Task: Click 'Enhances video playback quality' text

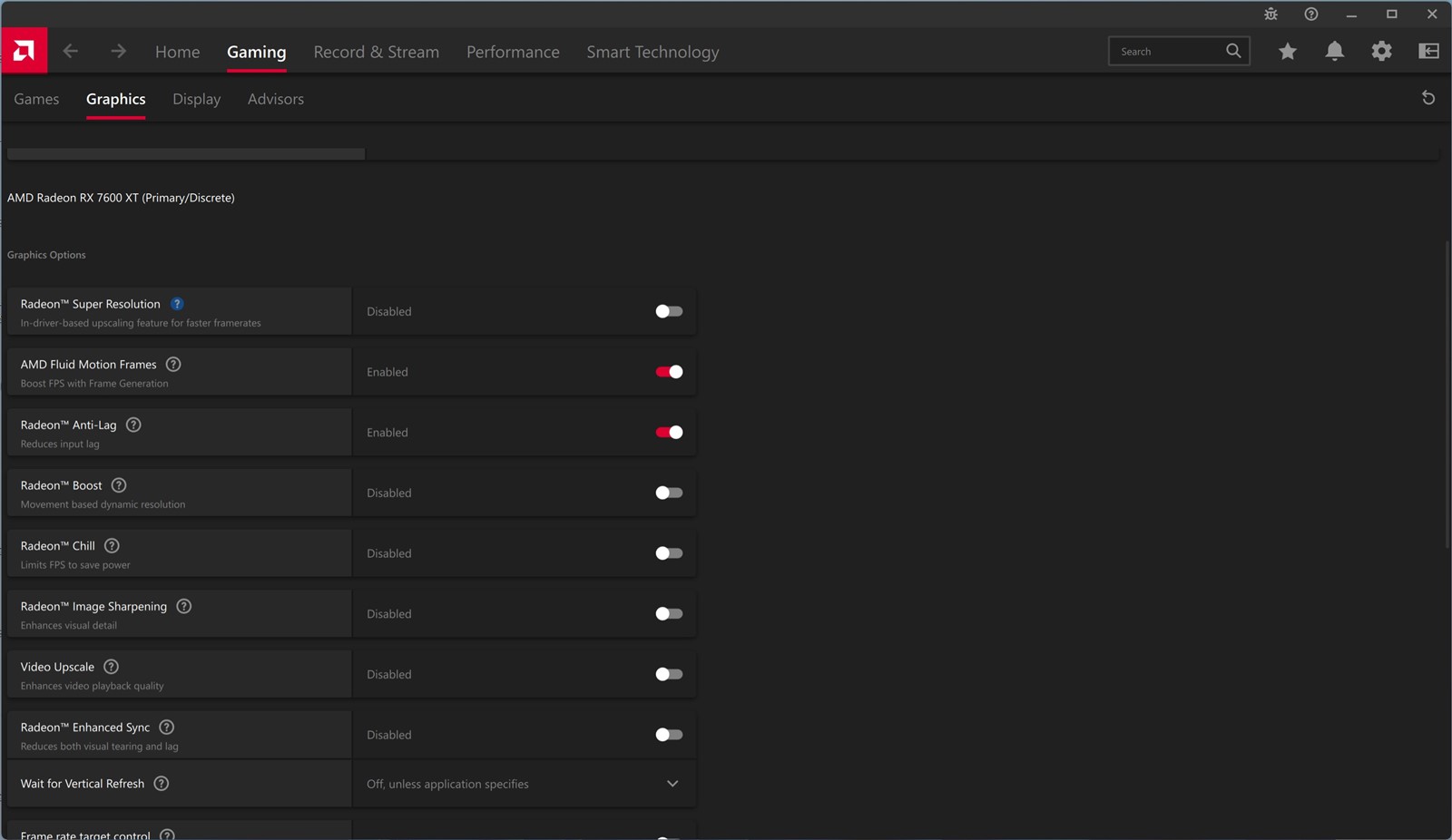Action: tap(93, 686)
